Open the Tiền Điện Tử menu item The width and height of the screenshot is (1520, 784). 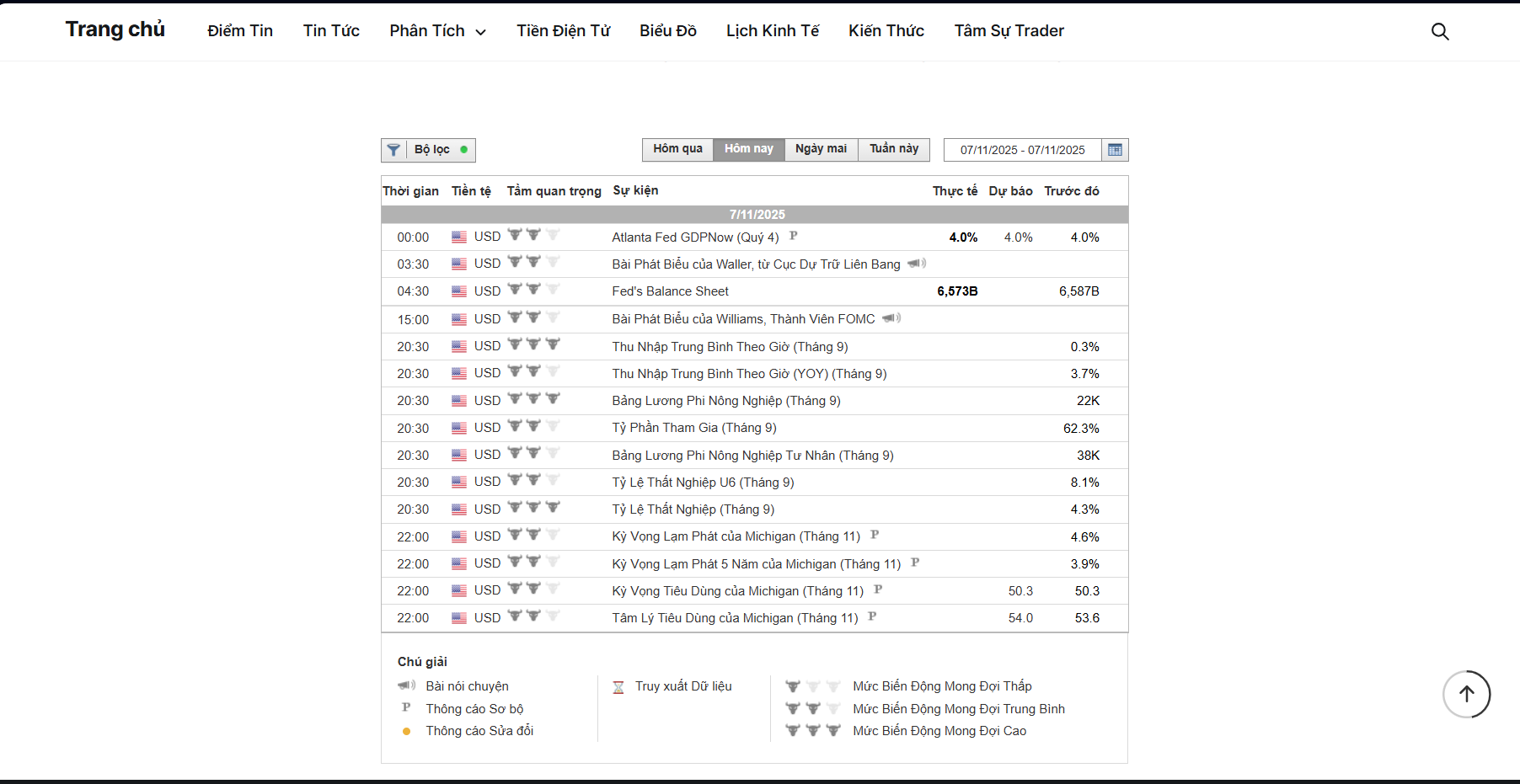pos(563,31)
